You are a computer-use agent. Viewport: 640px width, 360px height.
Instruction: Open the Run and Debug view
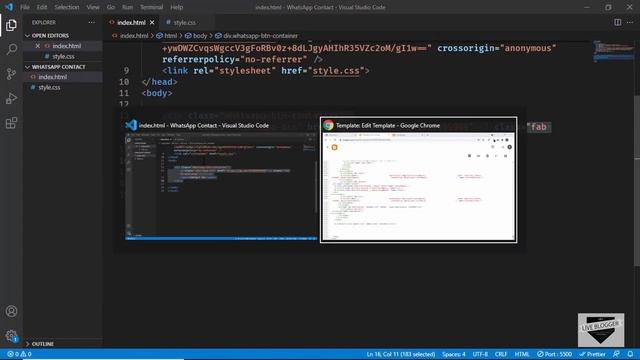[11, 98]
